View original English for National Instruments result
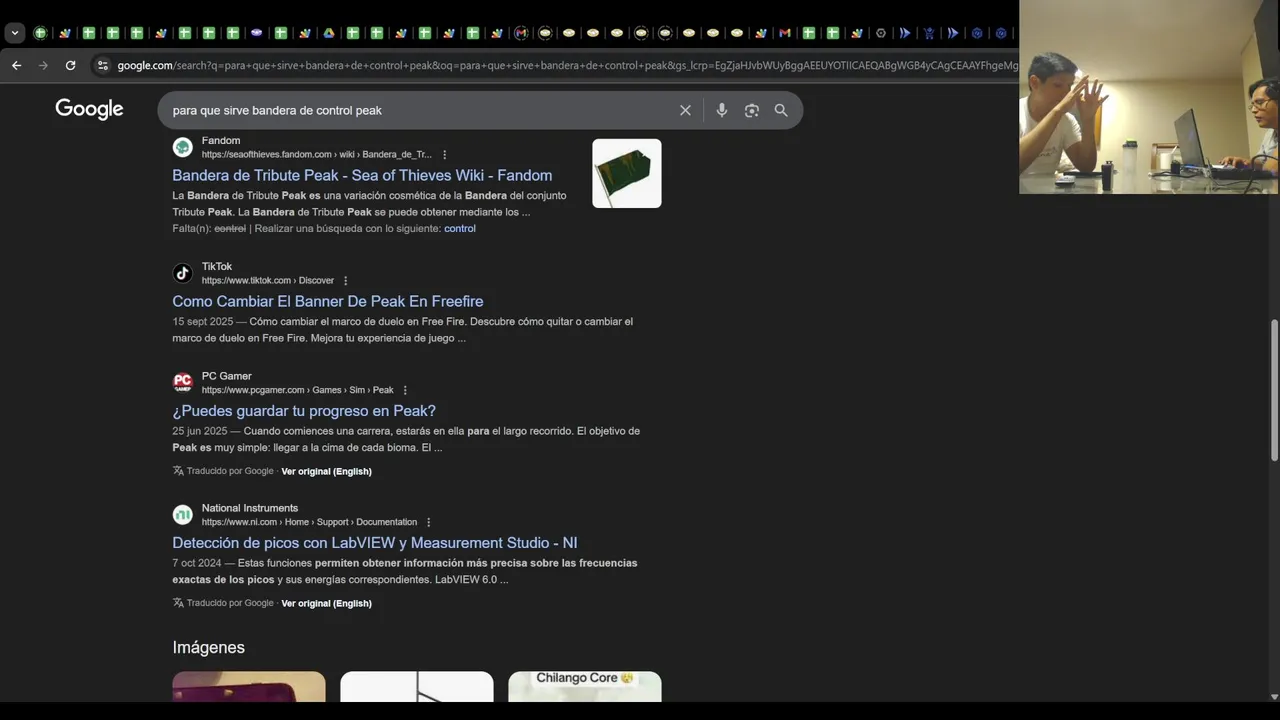 point(326,603)
